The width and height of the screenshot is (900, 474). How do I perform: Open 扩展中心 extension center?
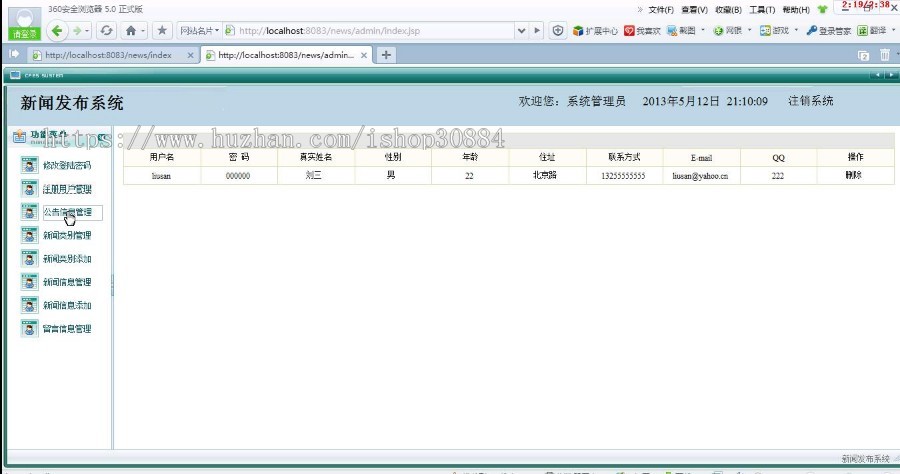(595, 31)
